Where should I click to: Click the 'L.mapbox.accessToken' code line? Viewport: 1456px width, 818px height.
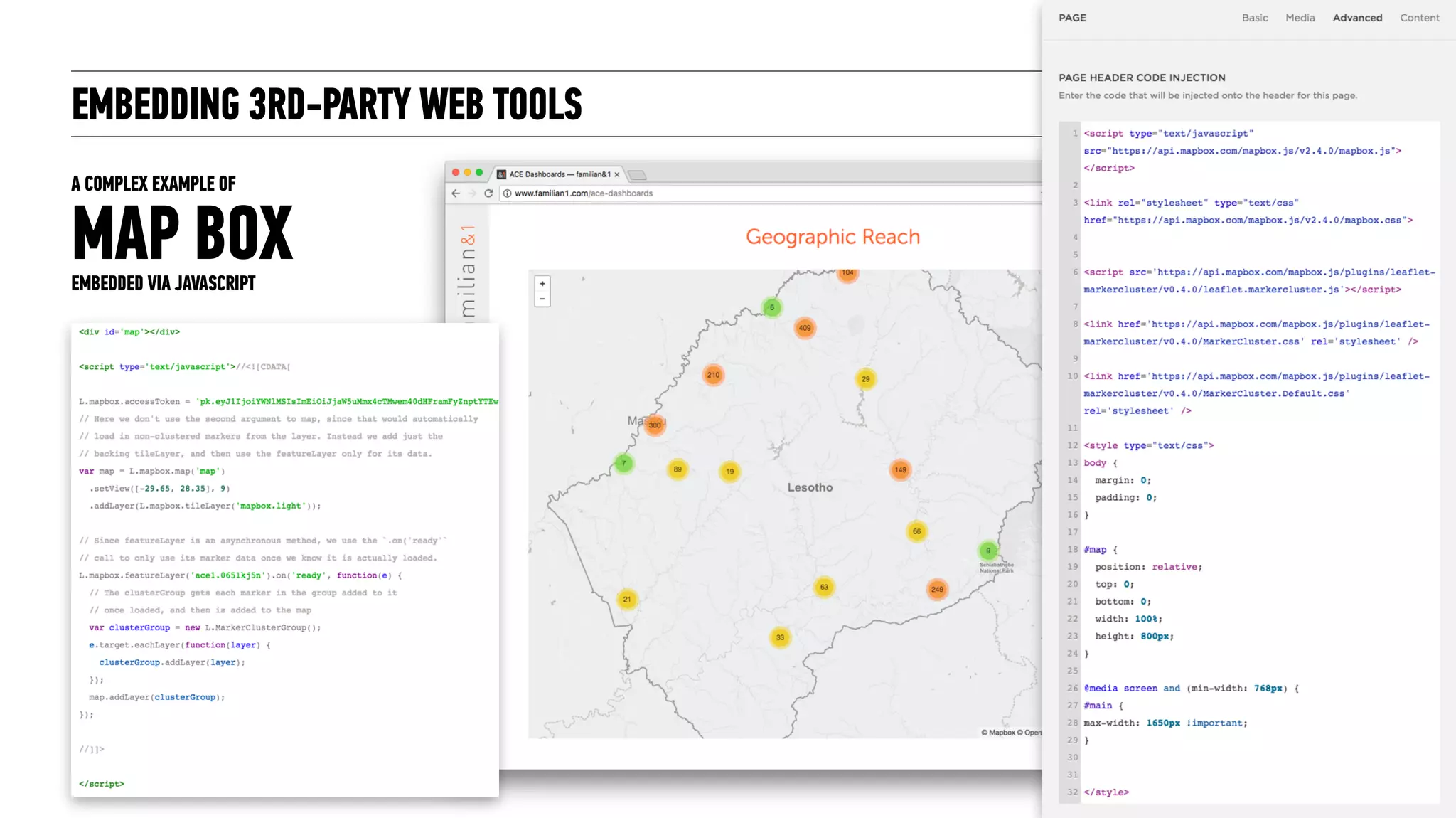click(x=289, y=402)
